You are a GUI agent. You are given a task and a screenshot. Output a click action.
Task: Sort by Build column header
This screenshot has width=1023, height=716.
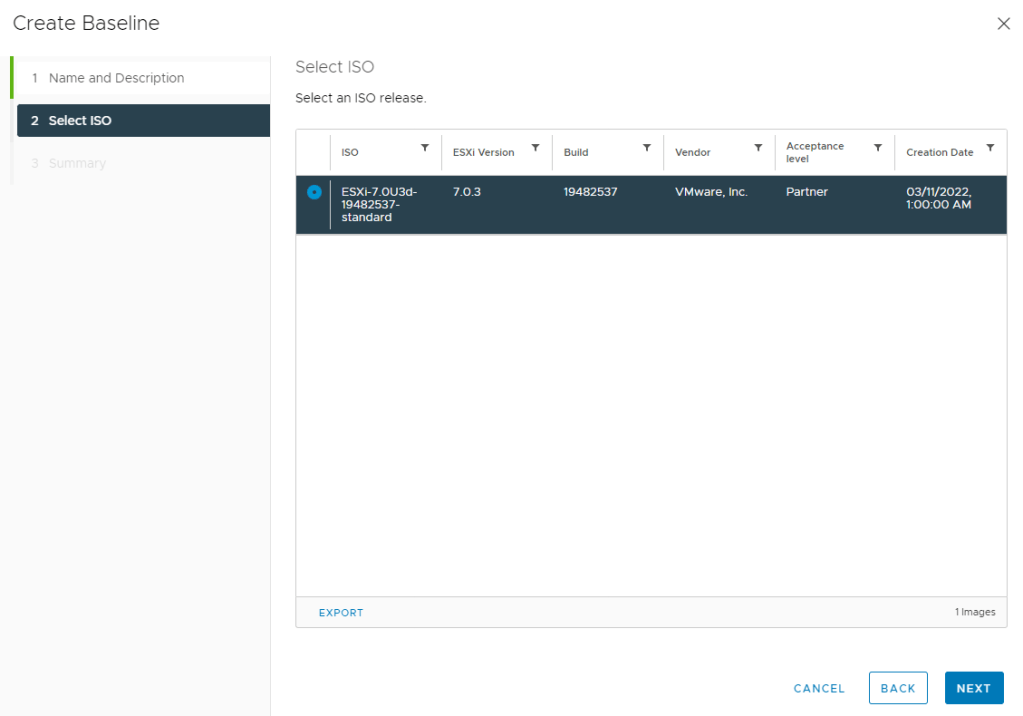(576, 153)
